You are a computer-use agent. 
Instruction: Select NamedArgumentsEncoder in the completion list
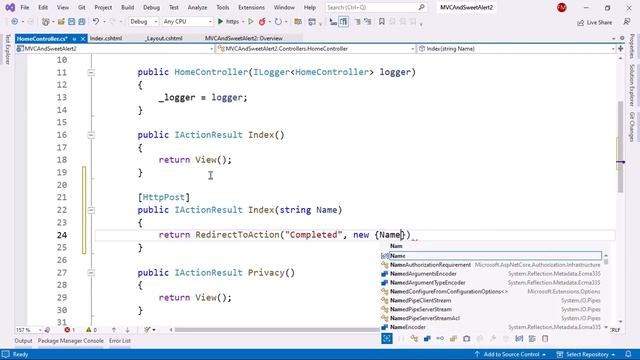pos(491,274)
